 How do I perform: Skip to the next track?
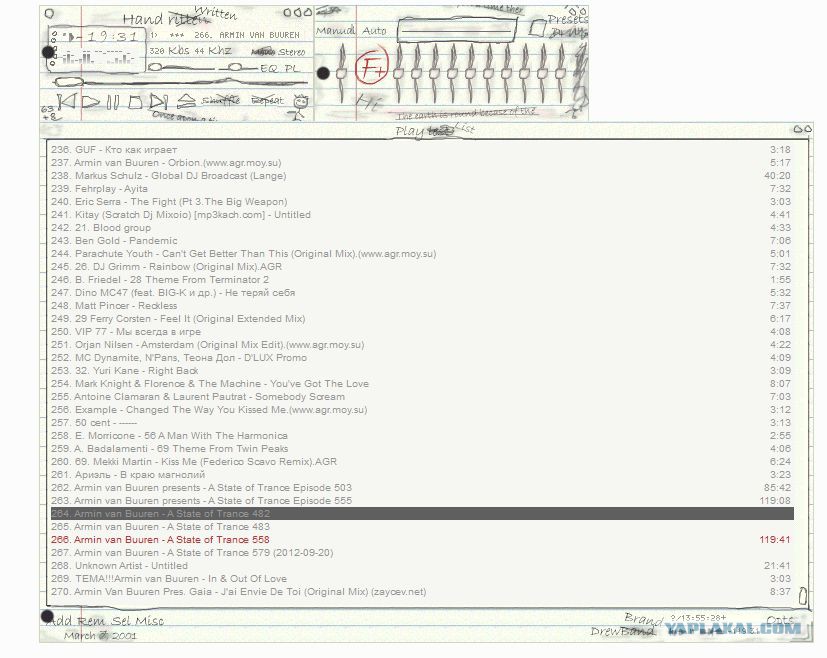tap(158, 102)
